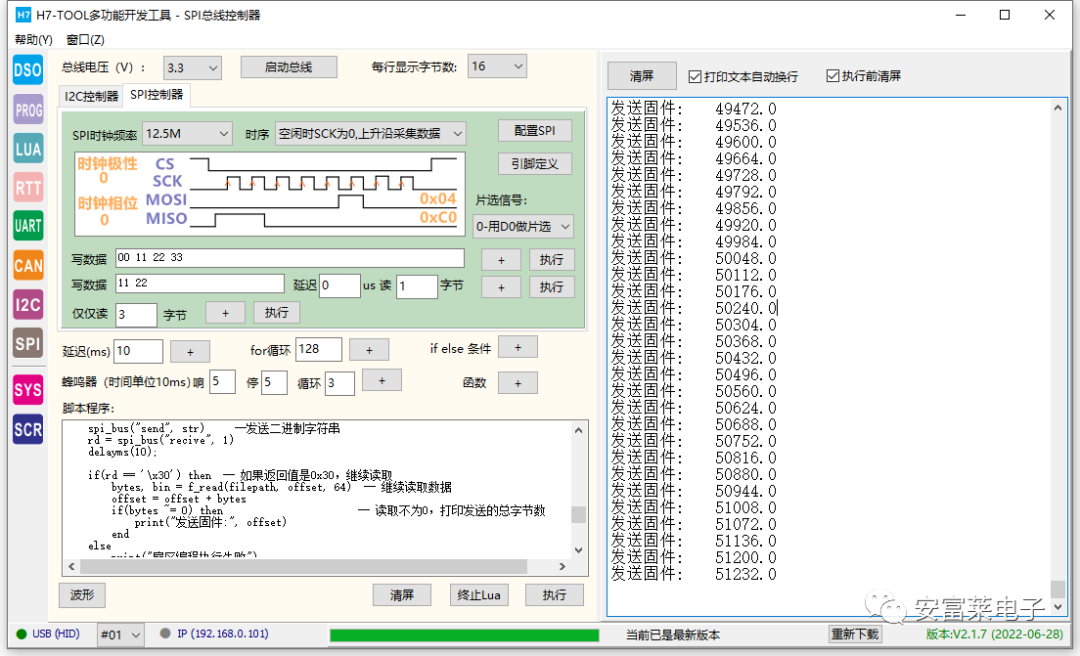Add write-then-read command with plus button
This screenshot has width=1080, height=656.
(x=501, y=287)
